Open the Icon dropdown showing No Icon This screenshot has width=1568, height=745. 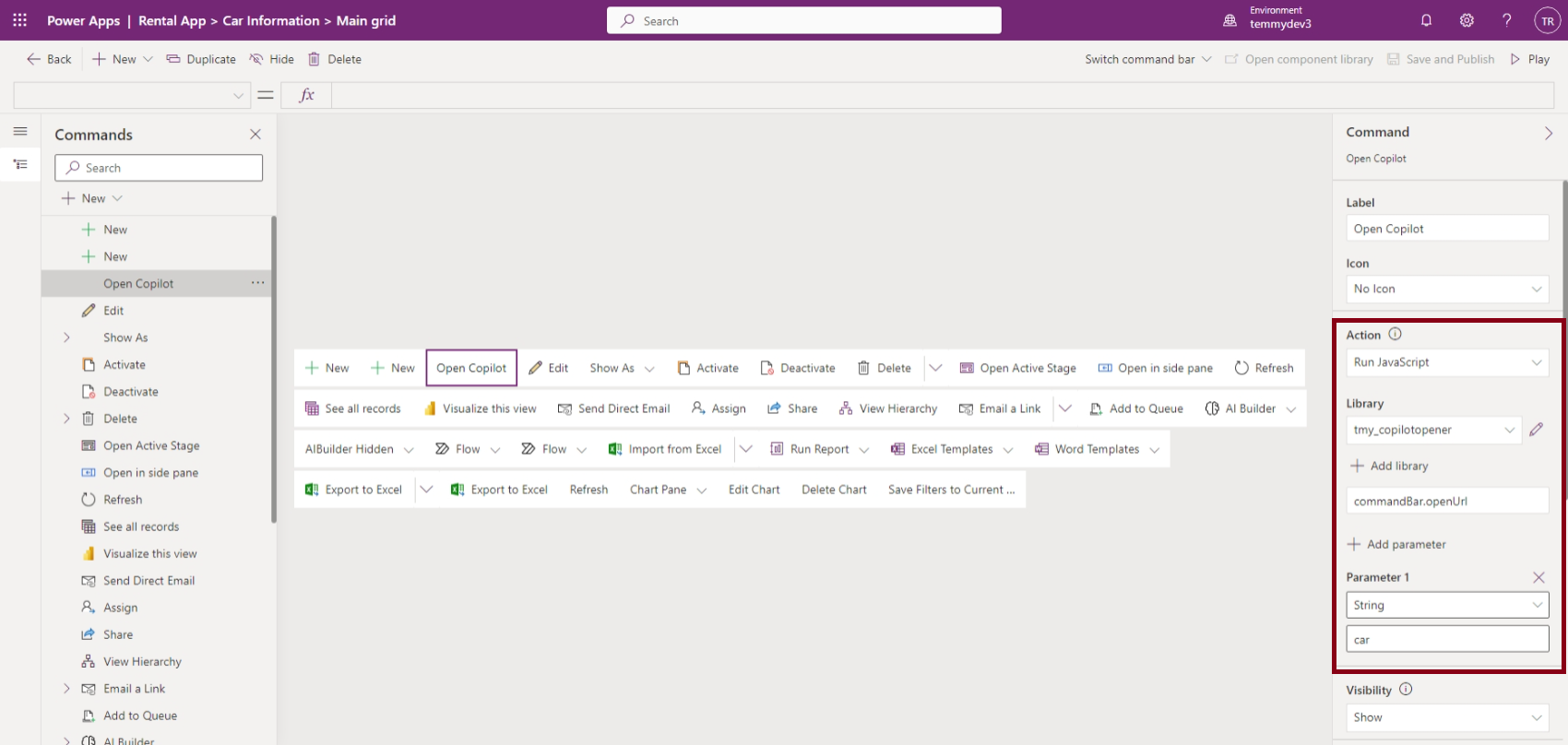click(x=1447, y=289)
